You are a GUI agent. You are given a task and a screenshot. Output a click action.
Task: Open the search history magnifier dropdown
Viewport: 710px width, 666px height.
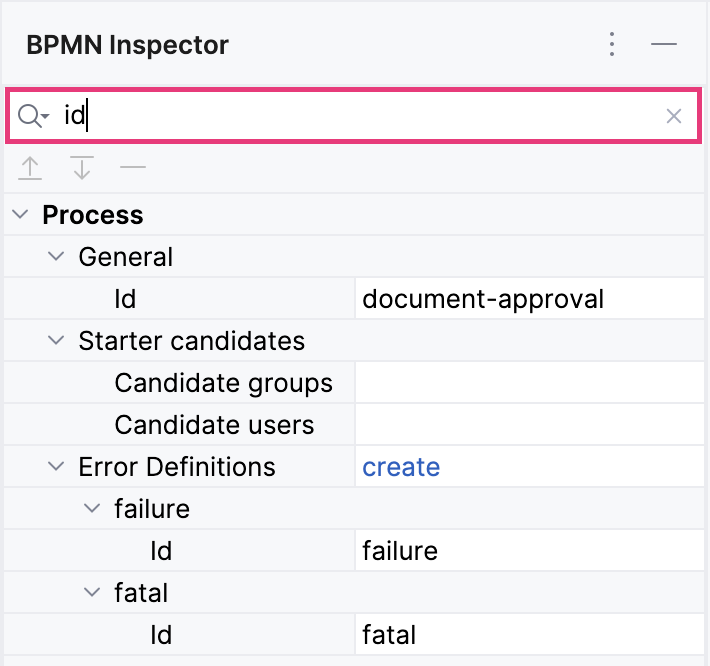(x=33, y=117)
